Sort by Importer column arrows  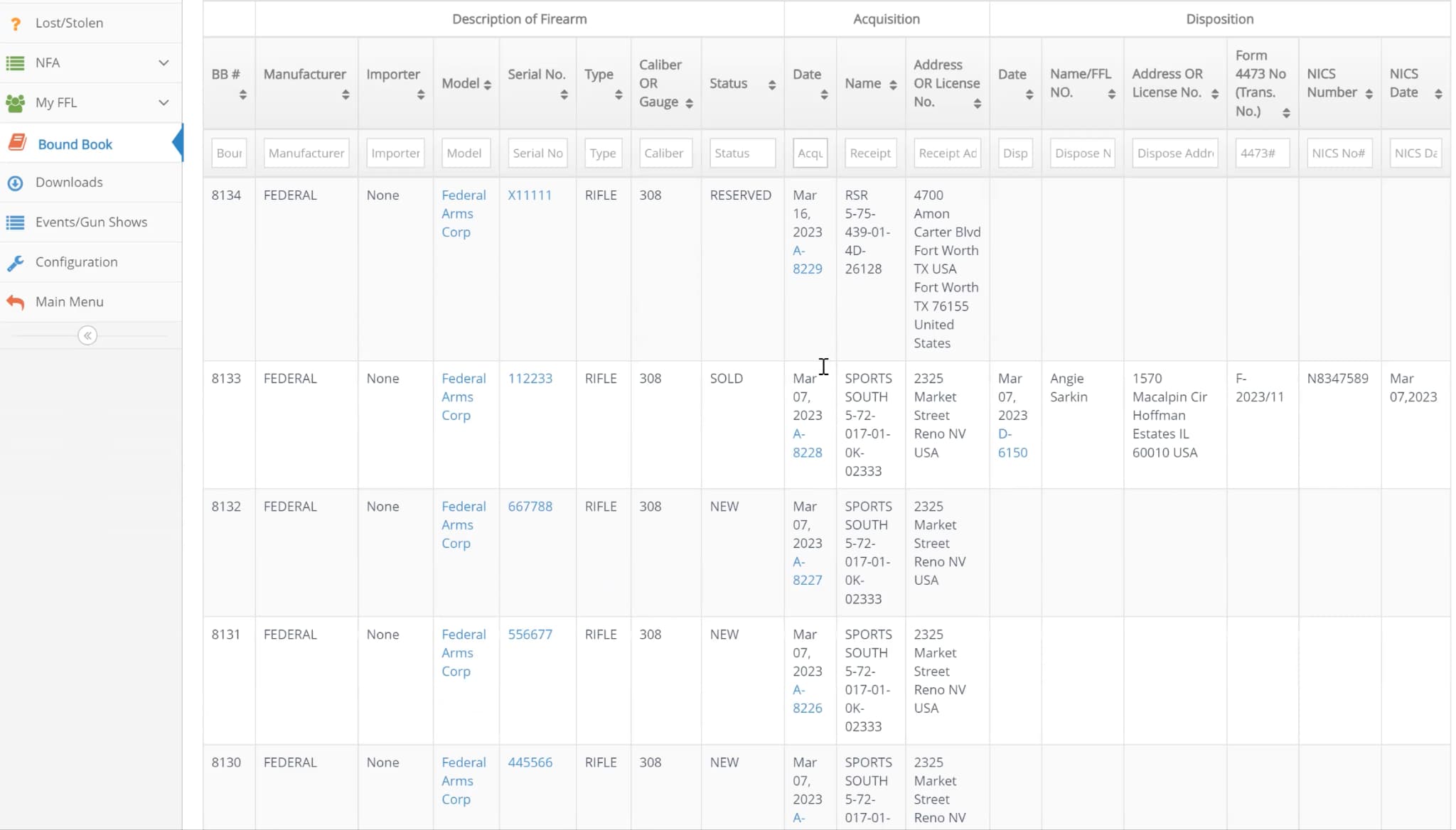[x=421, y=95]
